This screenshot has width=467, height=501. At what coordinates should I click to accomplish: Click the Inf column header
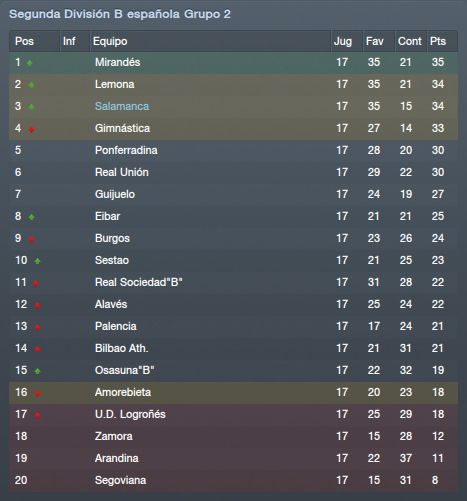pyautogui.click(x=75, y=41)
